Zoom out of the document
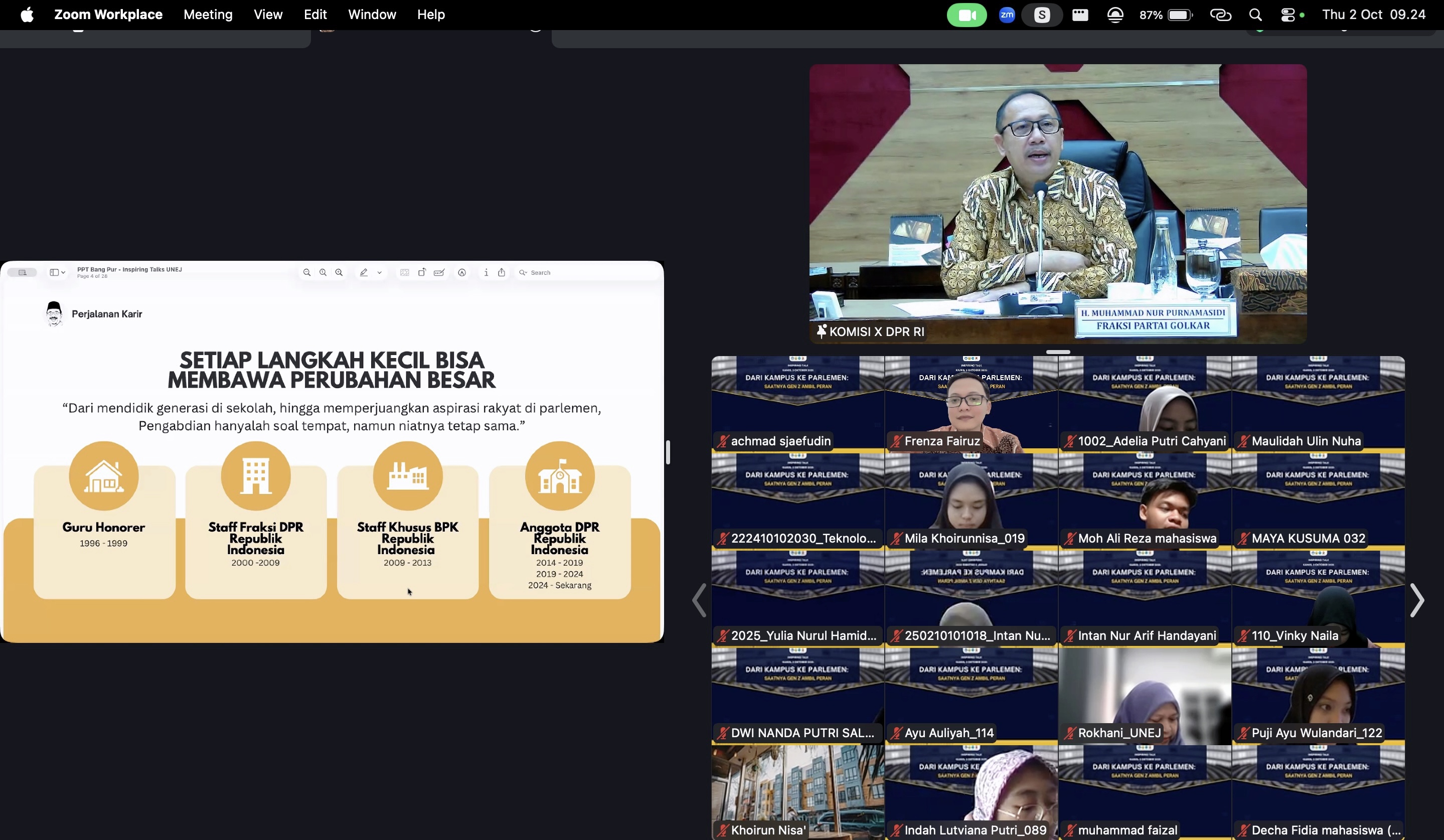 pyautogui.click(x=307, y=272)
